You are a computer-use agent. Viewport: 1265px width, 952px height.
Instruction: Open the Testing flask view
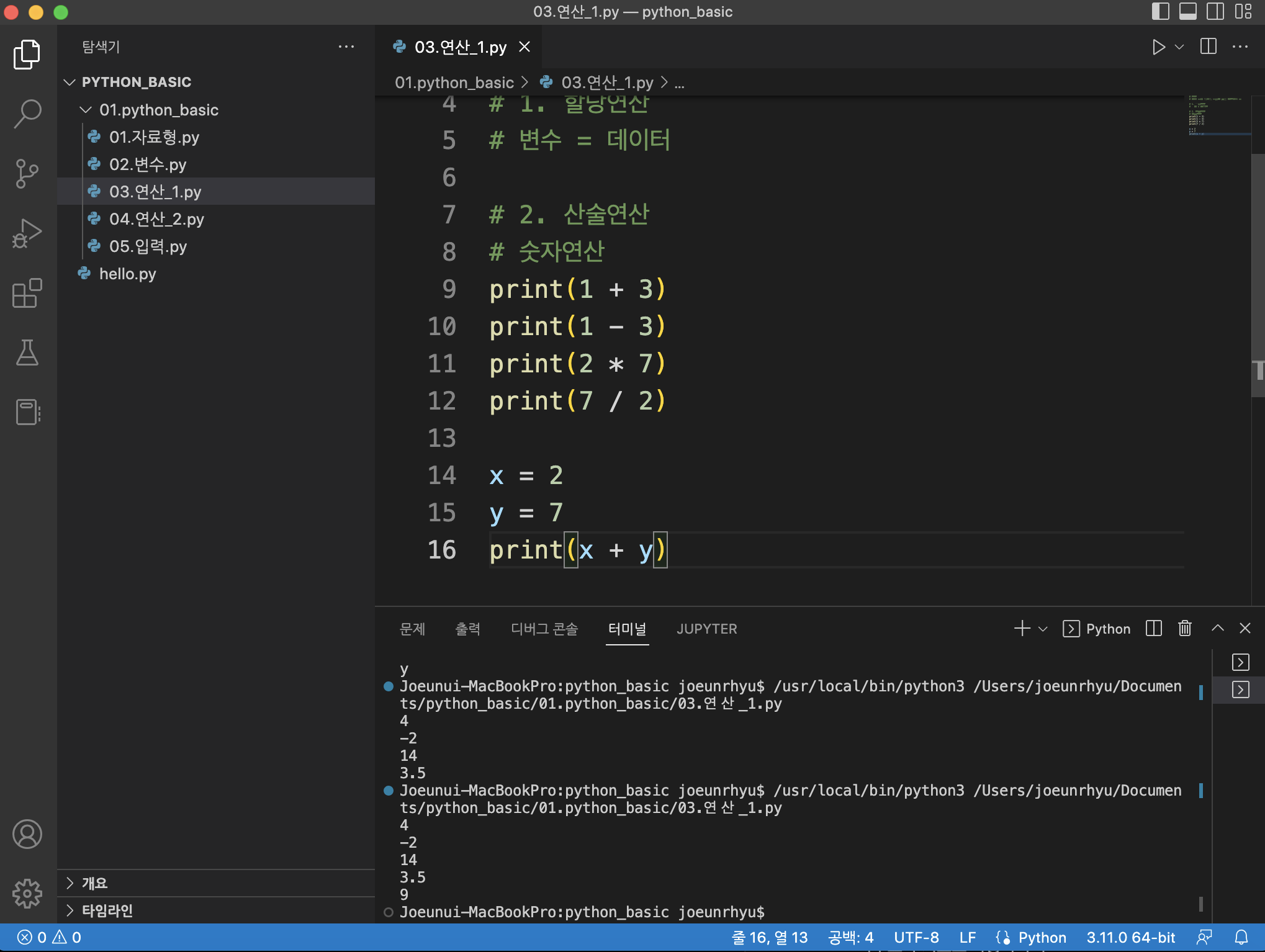27,353
